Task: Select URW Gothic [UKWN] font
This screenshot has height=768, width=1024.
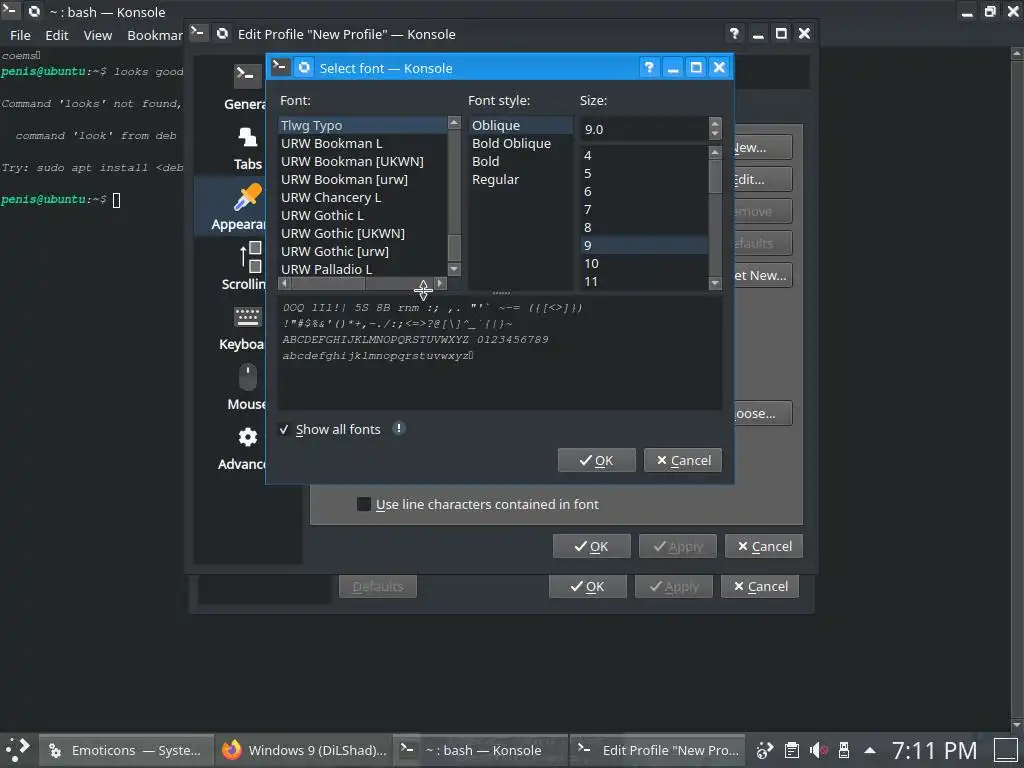Action: [x=363, y=233]
